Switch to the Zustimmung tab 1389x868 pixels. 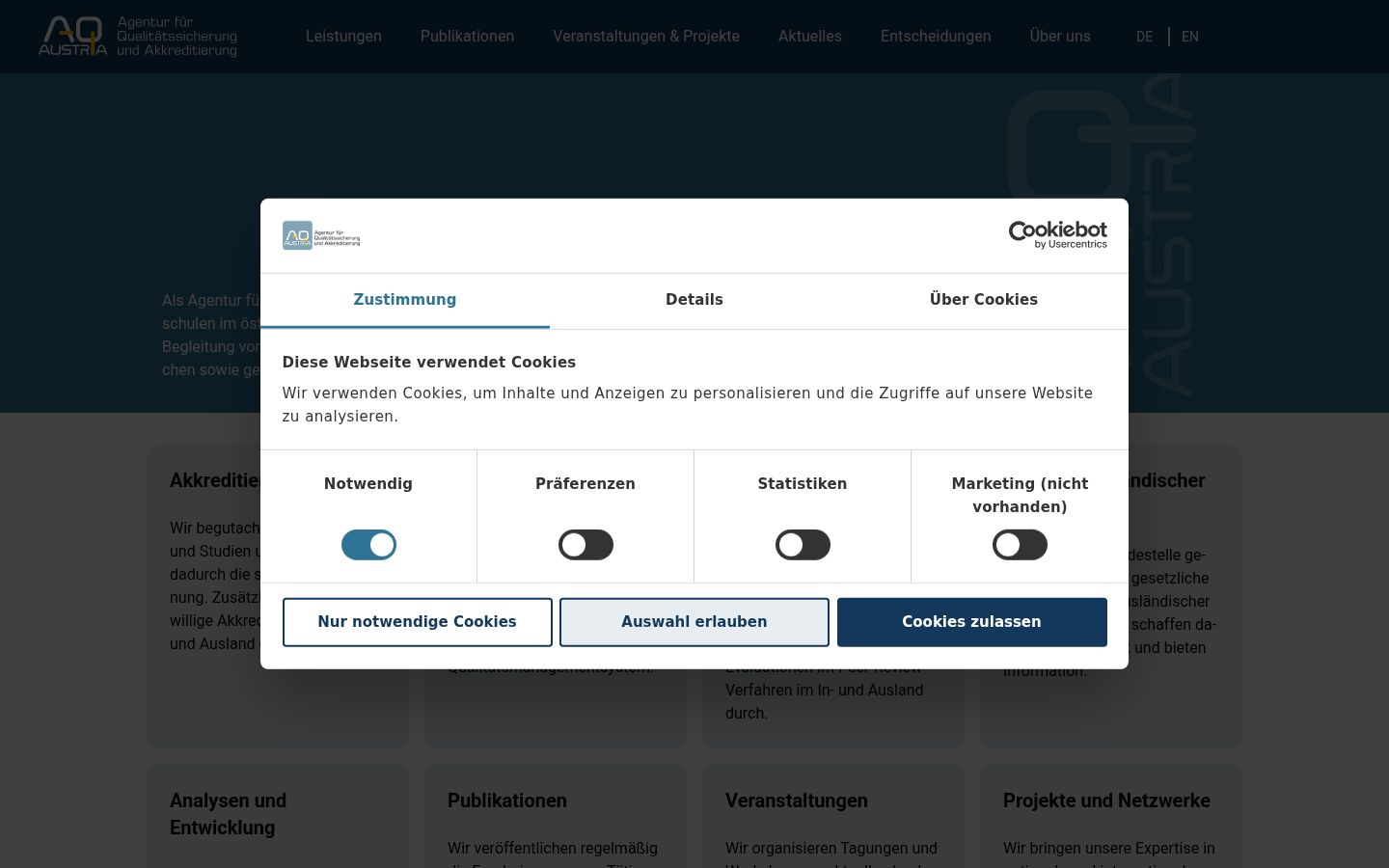click(x=405, y=300)
